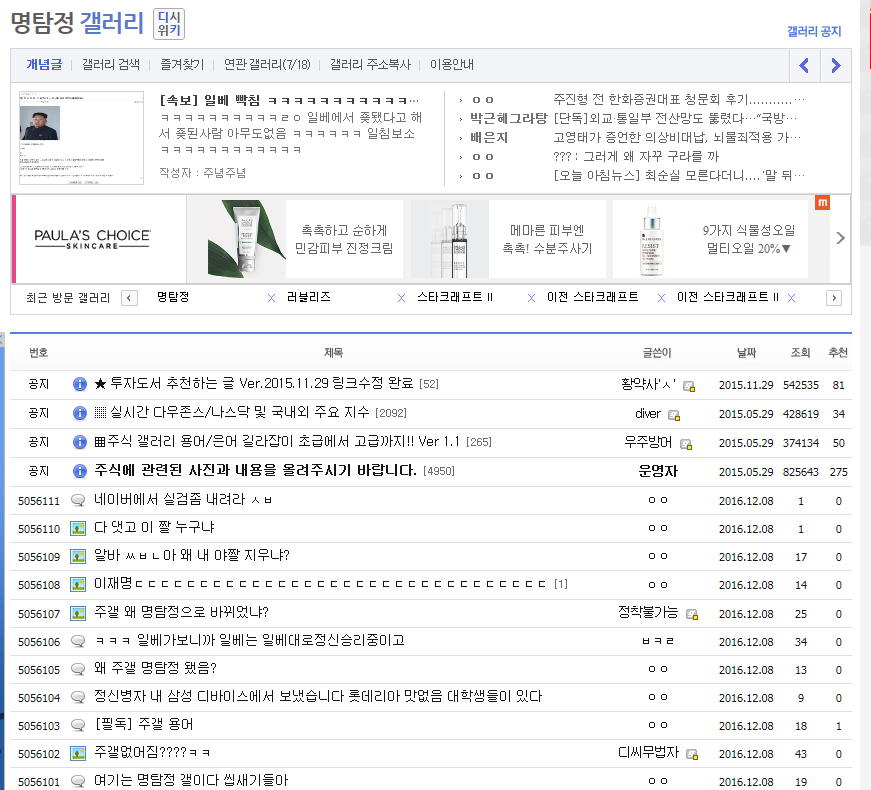Switch to the 갤러리 검색 tab
Image resolution: width=871 pixels, height=790 pixels.
click(111, 65)
